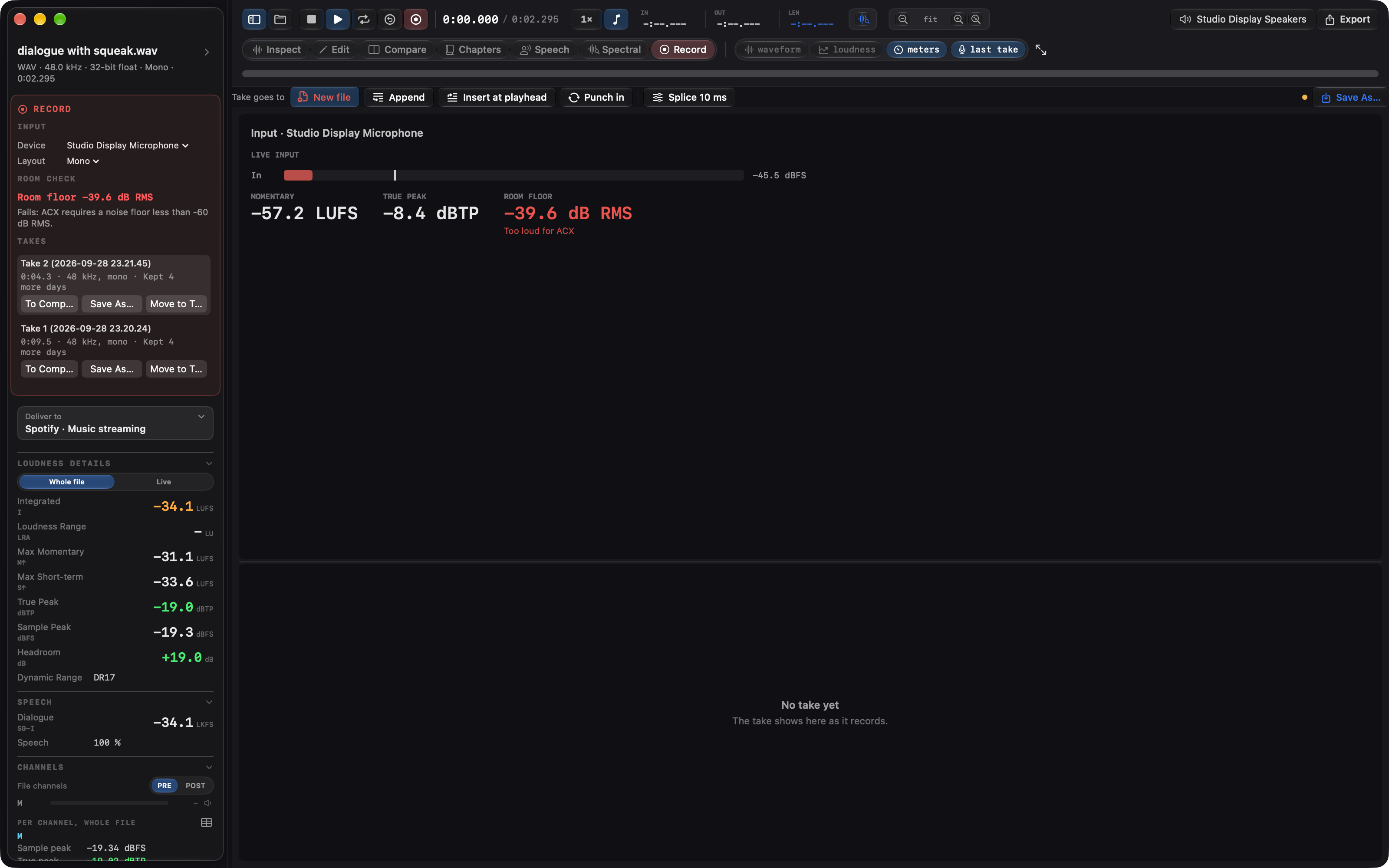Open the Deliver to Spotify dropdown

point(115,423)
